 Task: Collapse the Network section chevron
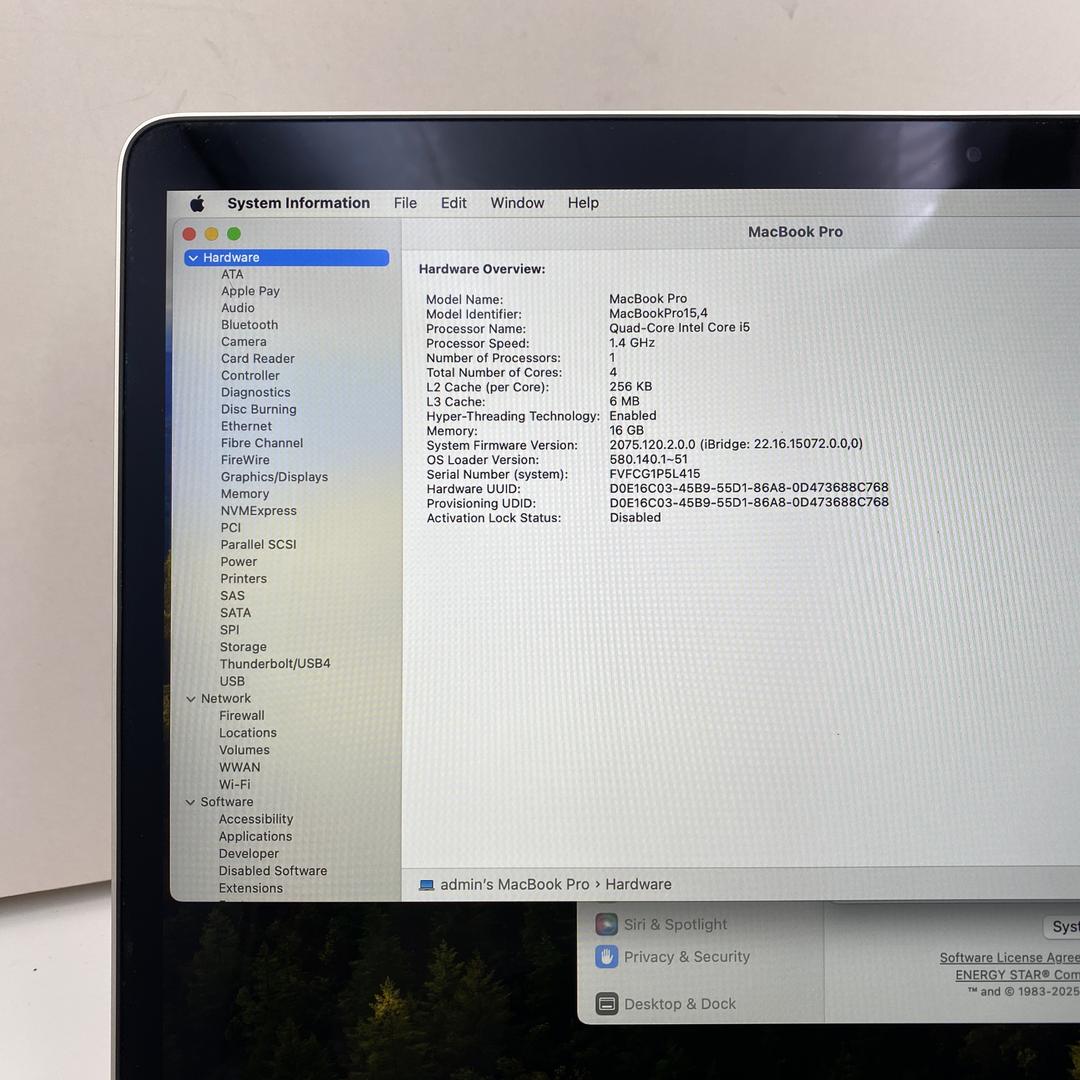click(x=191, y=698)
